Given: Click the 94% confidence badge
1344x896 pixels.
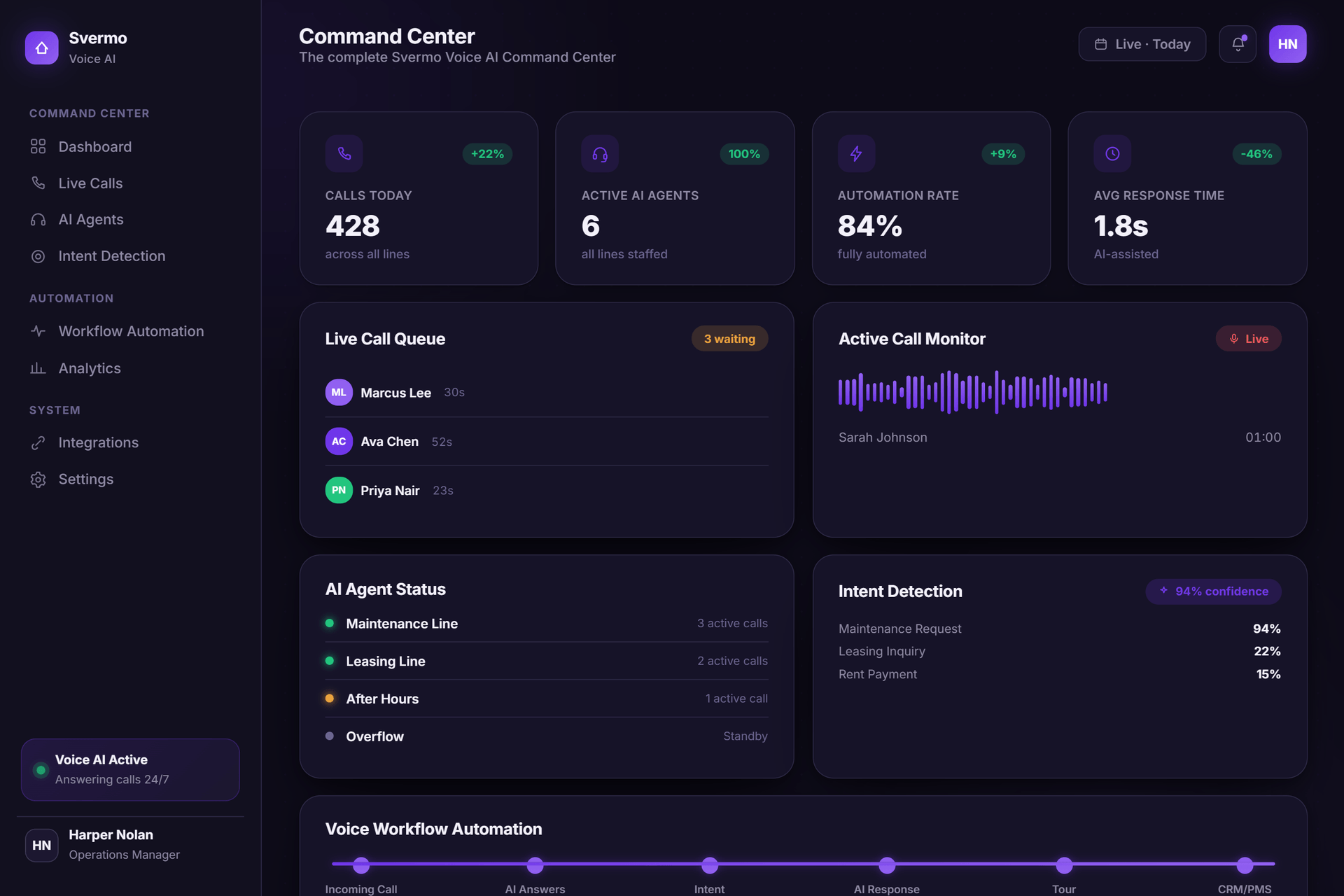Looking at the screenshot, I should [x=1213, y=591].
